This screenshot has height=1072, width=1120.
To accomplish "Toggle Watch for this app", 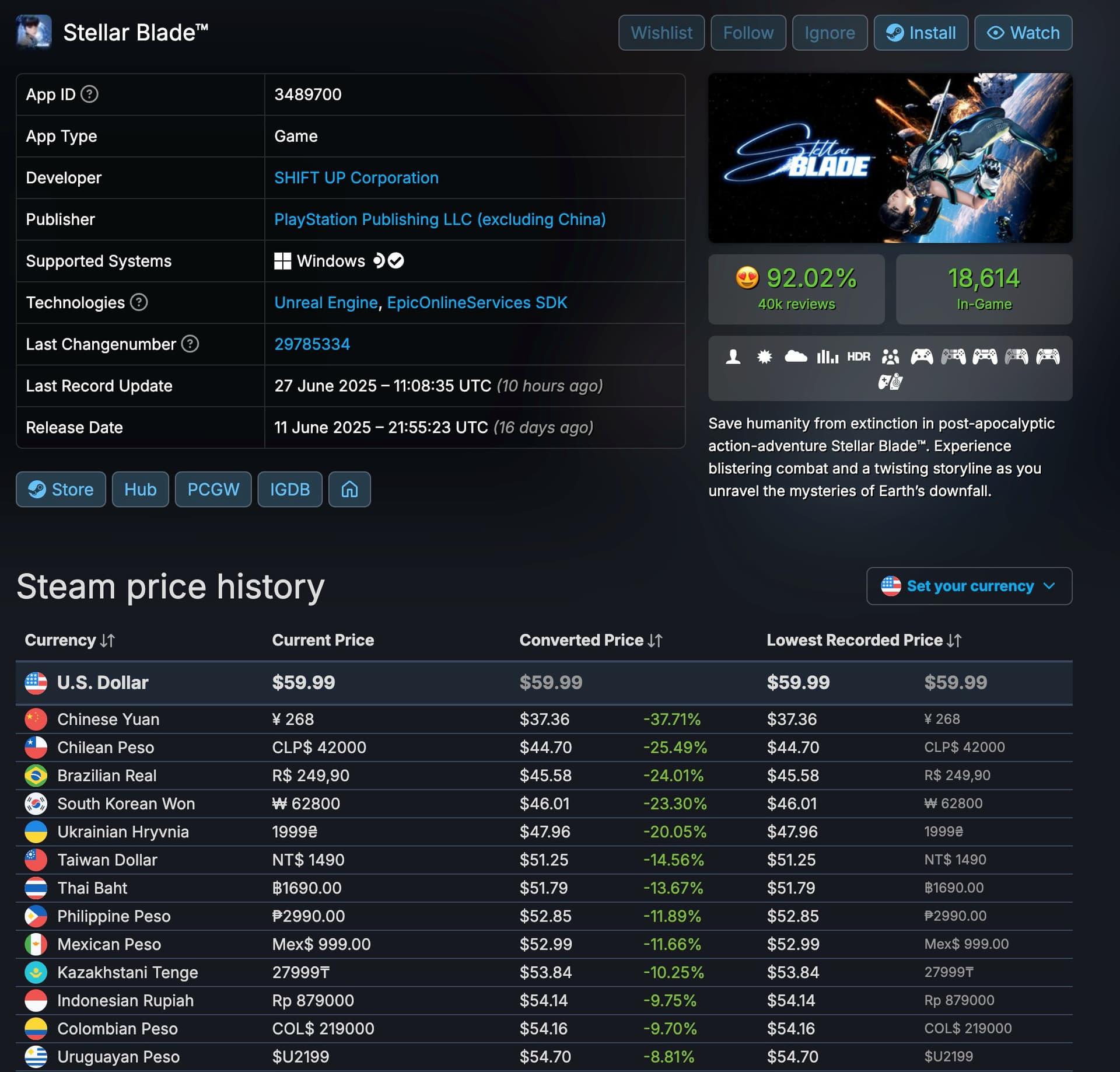I will [1023, 33].
